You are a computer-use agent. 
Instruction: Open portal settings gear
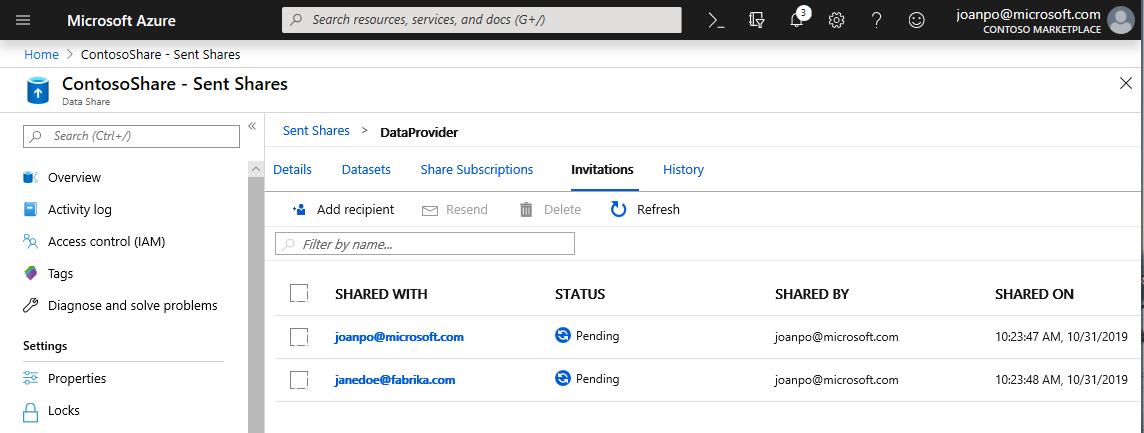point(836,20)
